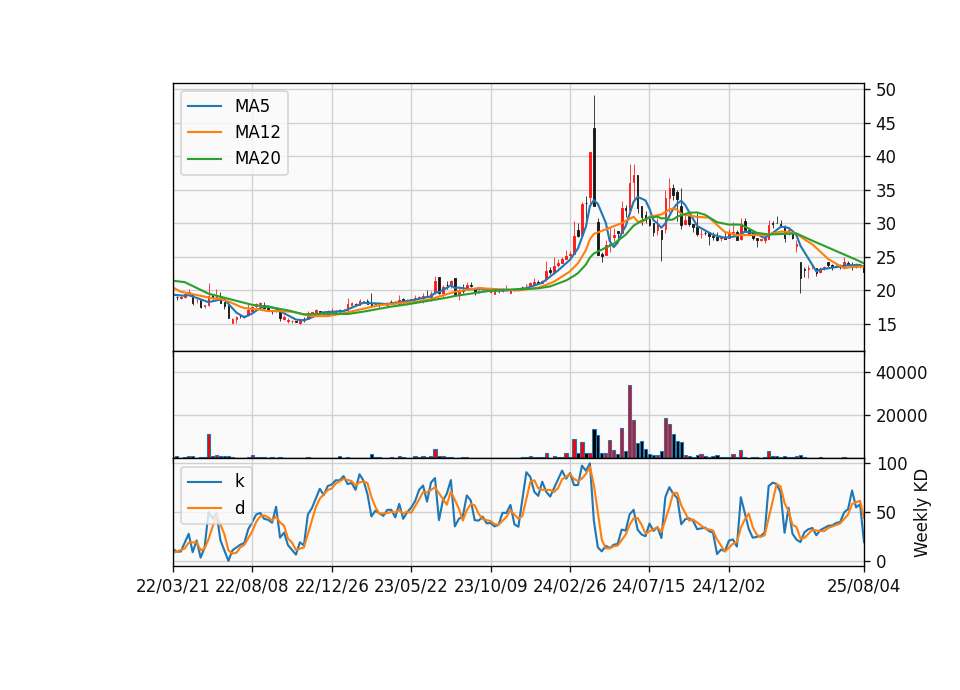The image size is (960, 690).
Task: Click the tallest volume bar near 34000
Action: tap(629, 421)
